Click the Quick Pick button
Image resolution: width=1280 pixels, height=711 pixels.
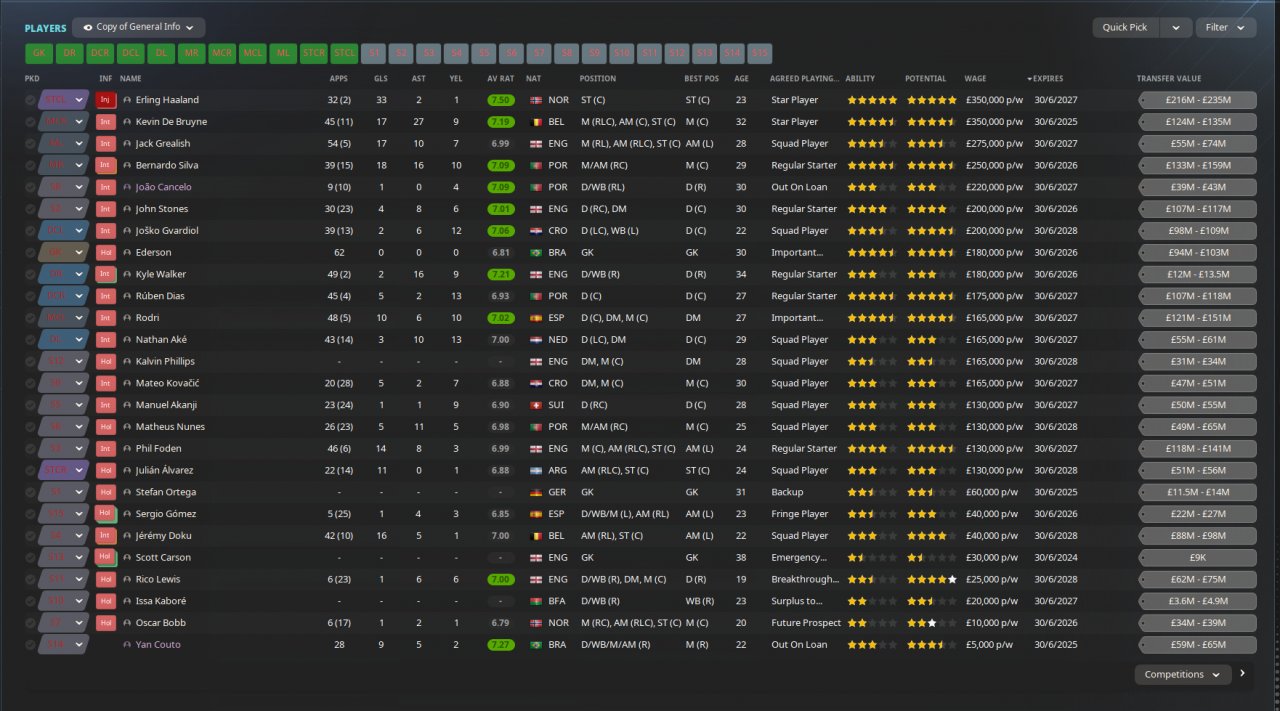pyautogui.click(x=1125, y=28)
